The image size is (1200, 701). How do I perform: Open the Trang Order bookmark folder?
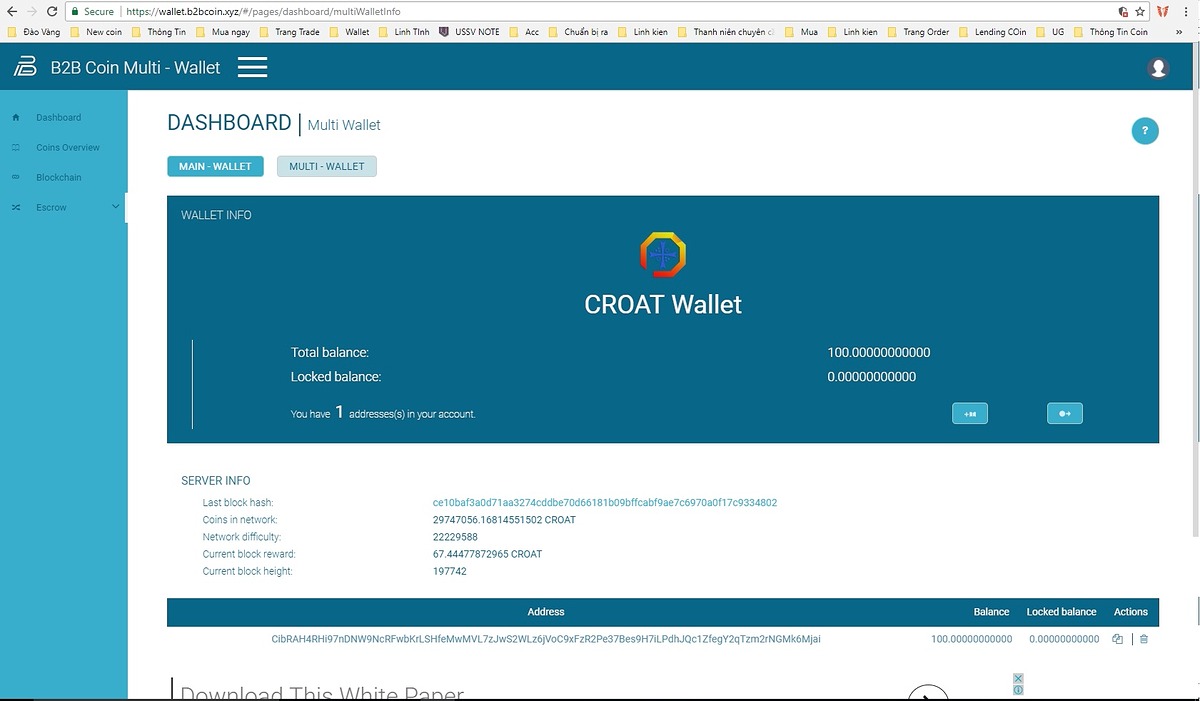[x=918, y=32]
